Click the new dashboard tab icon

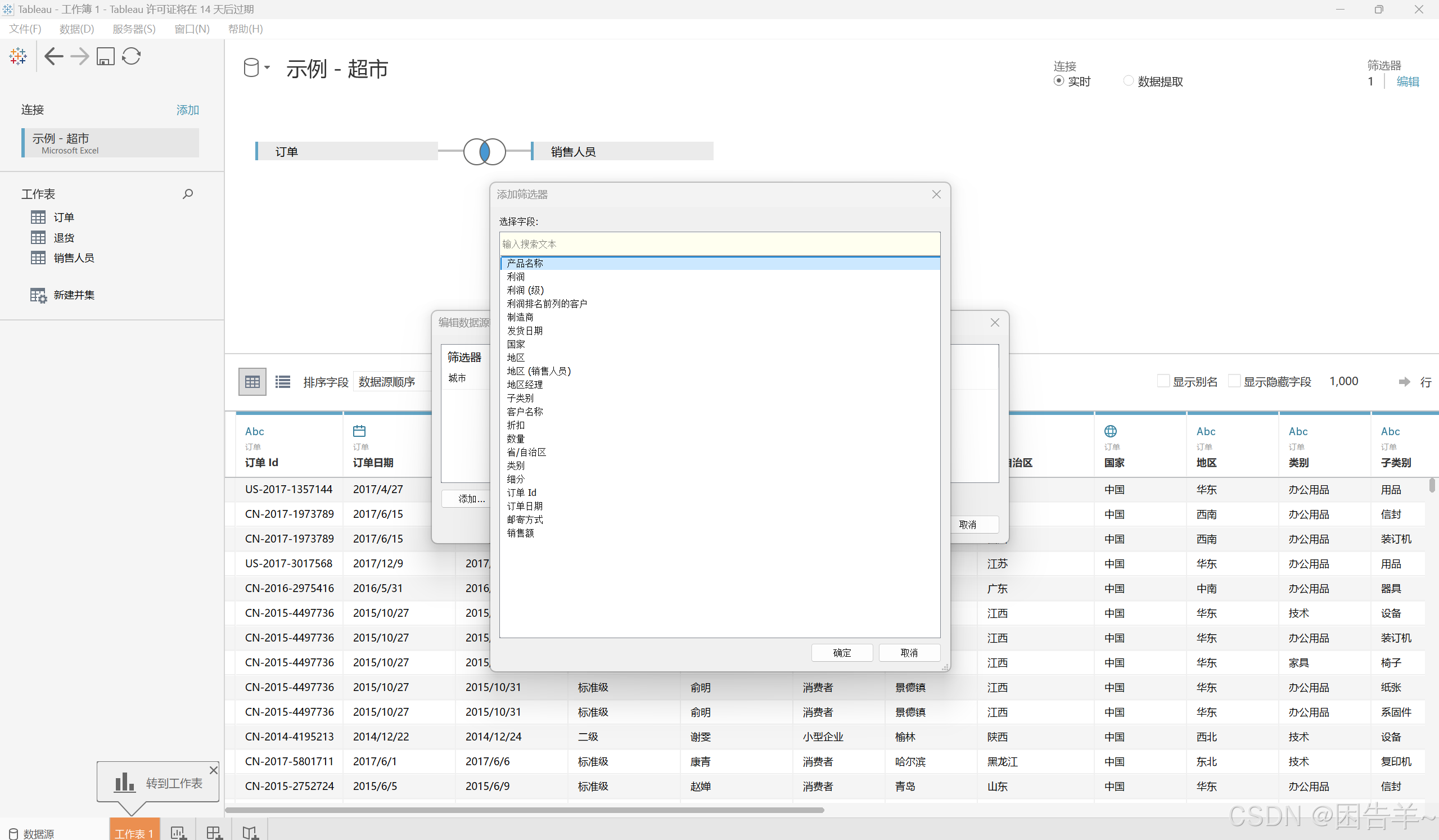pos(214,833)
